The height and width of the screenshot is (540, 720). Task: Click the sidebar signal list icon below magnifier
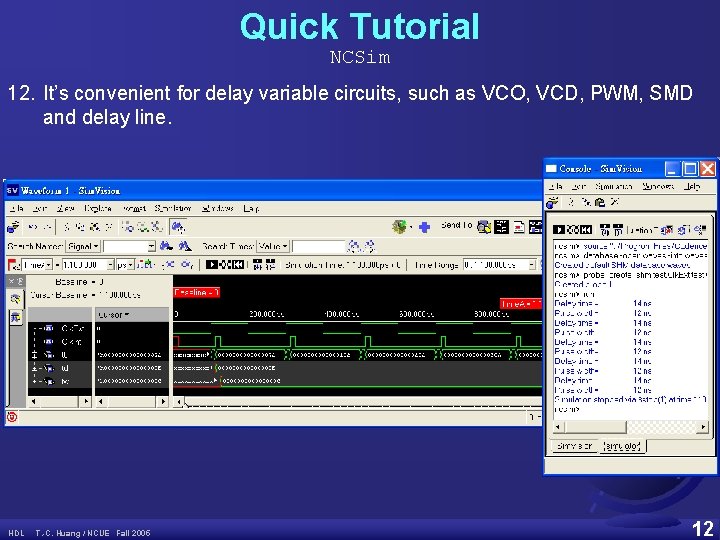tap(16, 317)
